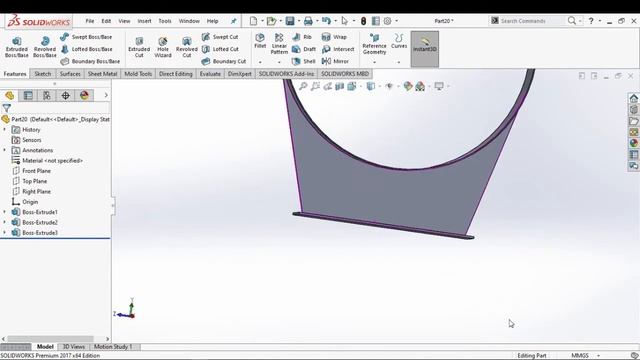The height and width of the screenshot is (360, 640).
Task: Select the Mirror tool
Action: (336, 61)
